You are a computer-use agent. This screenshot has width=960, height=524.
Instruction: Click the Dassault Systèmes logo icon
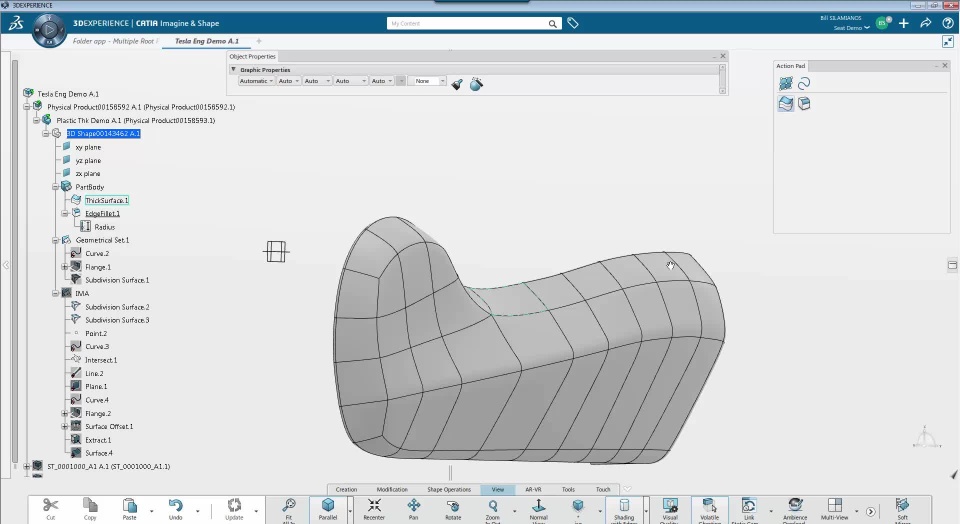[16, 23]
